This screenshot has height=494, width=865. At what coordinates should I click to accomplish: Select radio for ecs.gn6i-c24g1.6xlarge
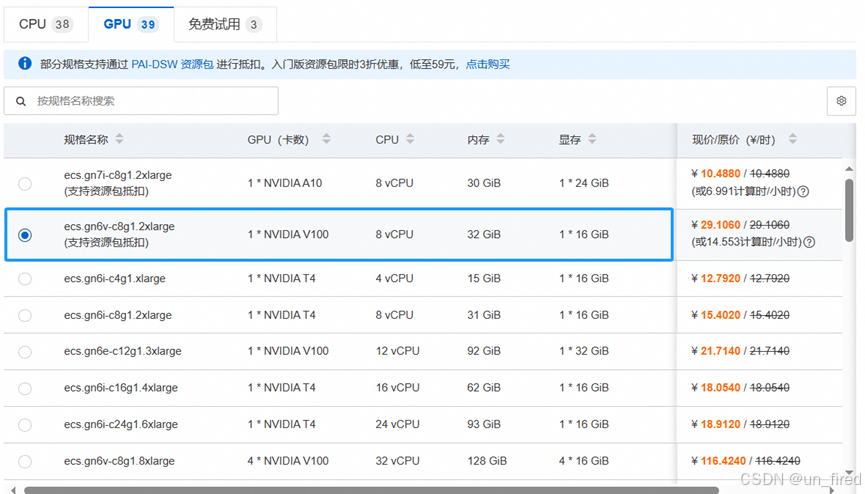coord(25,425)
